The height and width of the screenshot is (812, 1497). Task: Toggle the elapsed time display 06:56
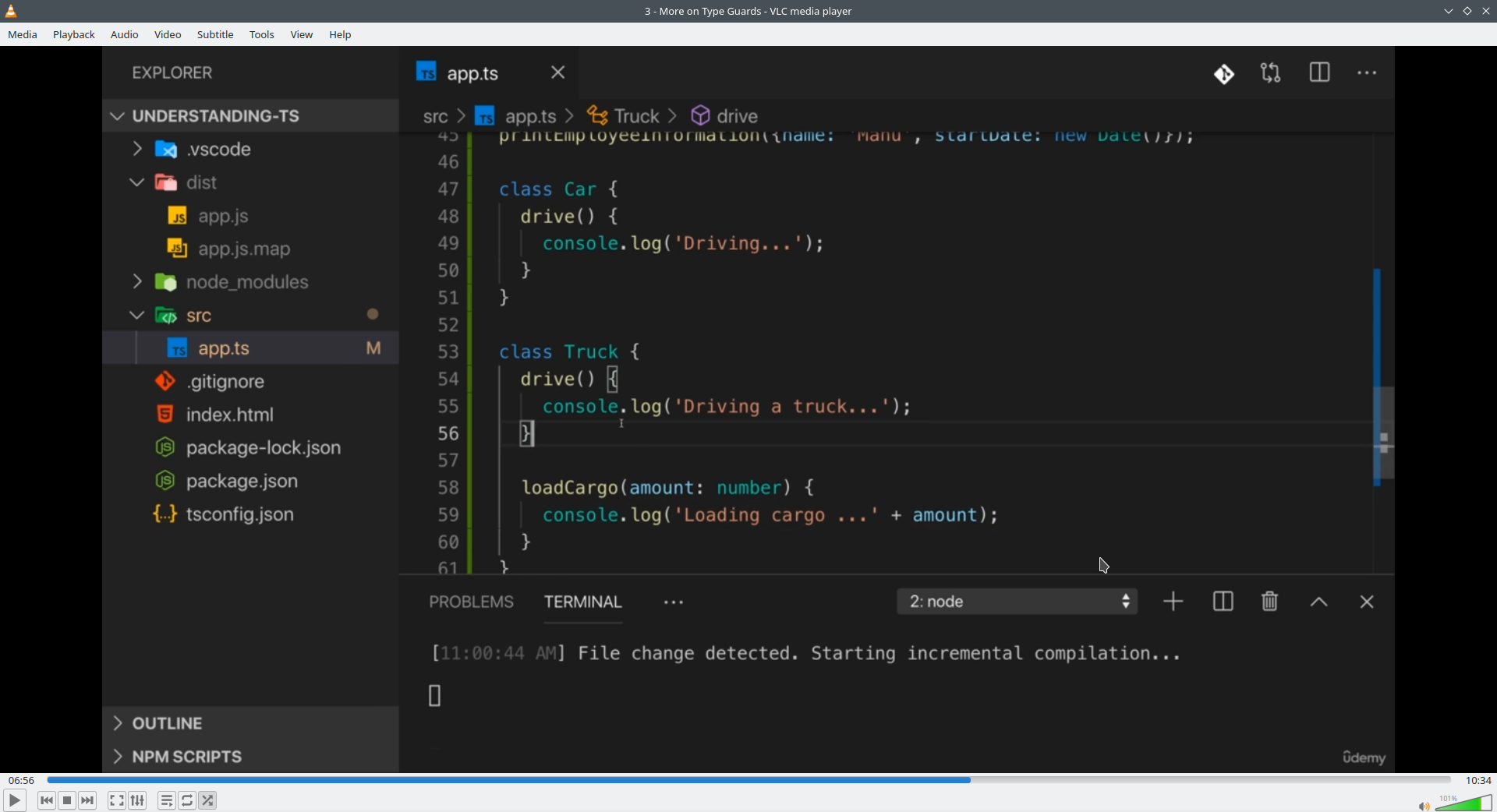pos(22,780)
